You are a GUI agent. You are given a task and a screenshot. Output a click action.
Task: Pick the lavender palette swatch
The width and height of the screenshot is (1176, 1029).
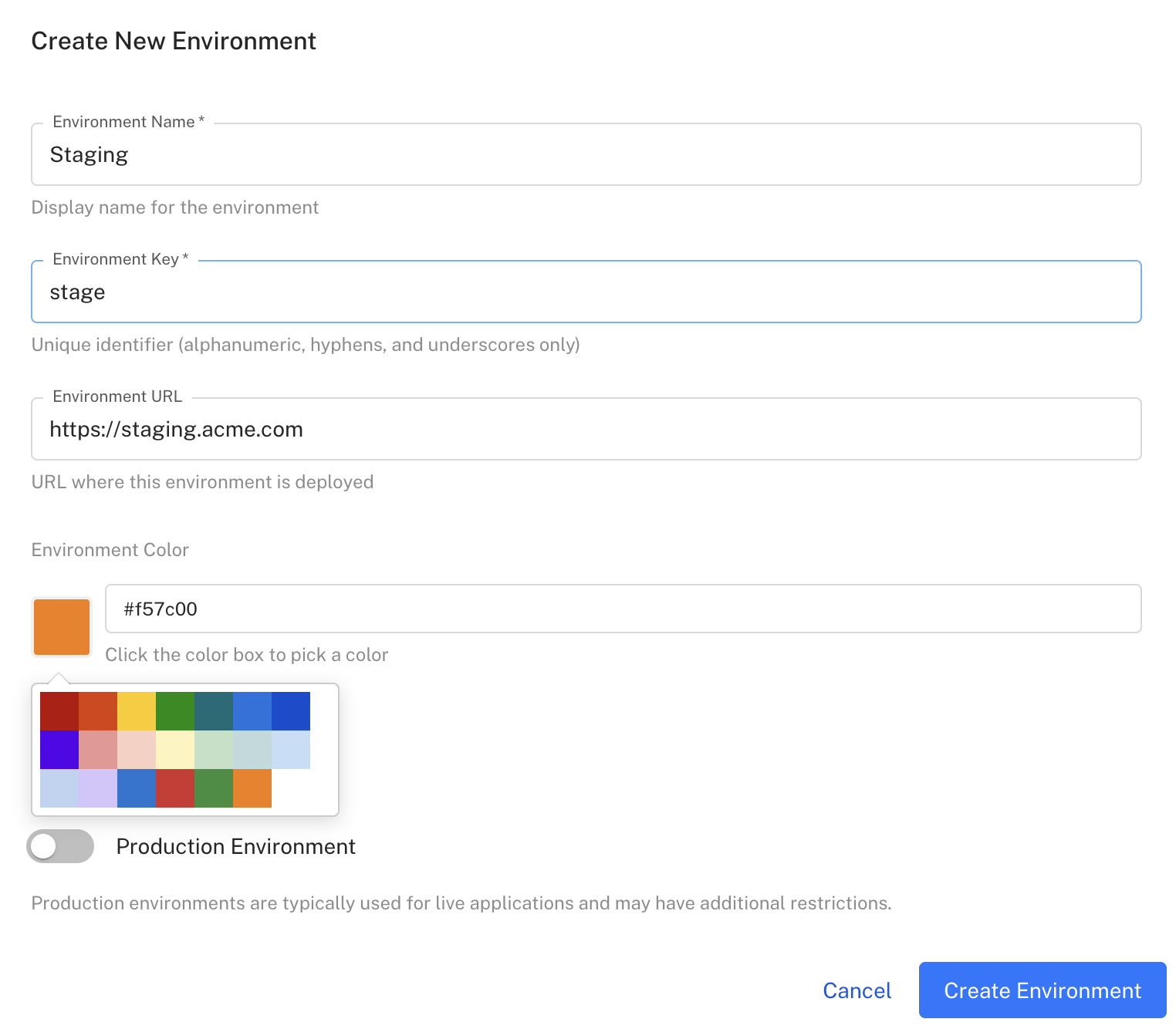[x=98, y=788]
